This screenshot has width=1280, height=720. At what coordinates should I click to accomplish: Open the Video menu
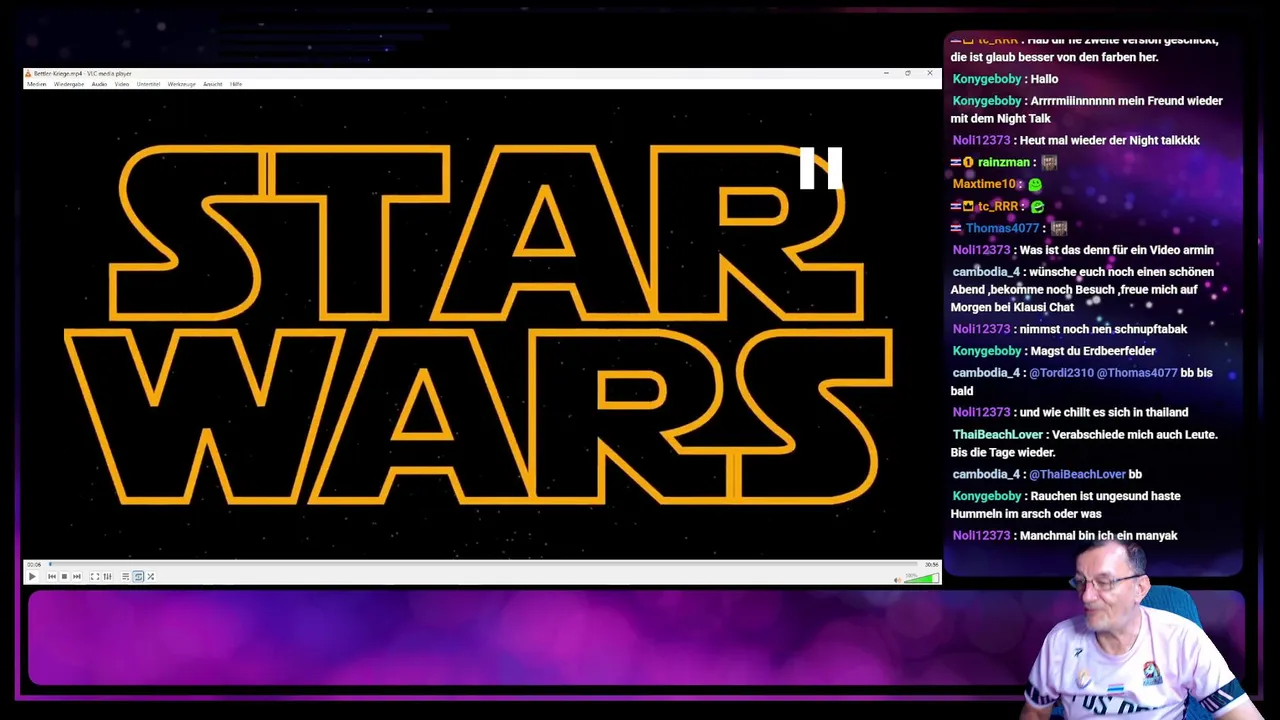pos(122,84)
